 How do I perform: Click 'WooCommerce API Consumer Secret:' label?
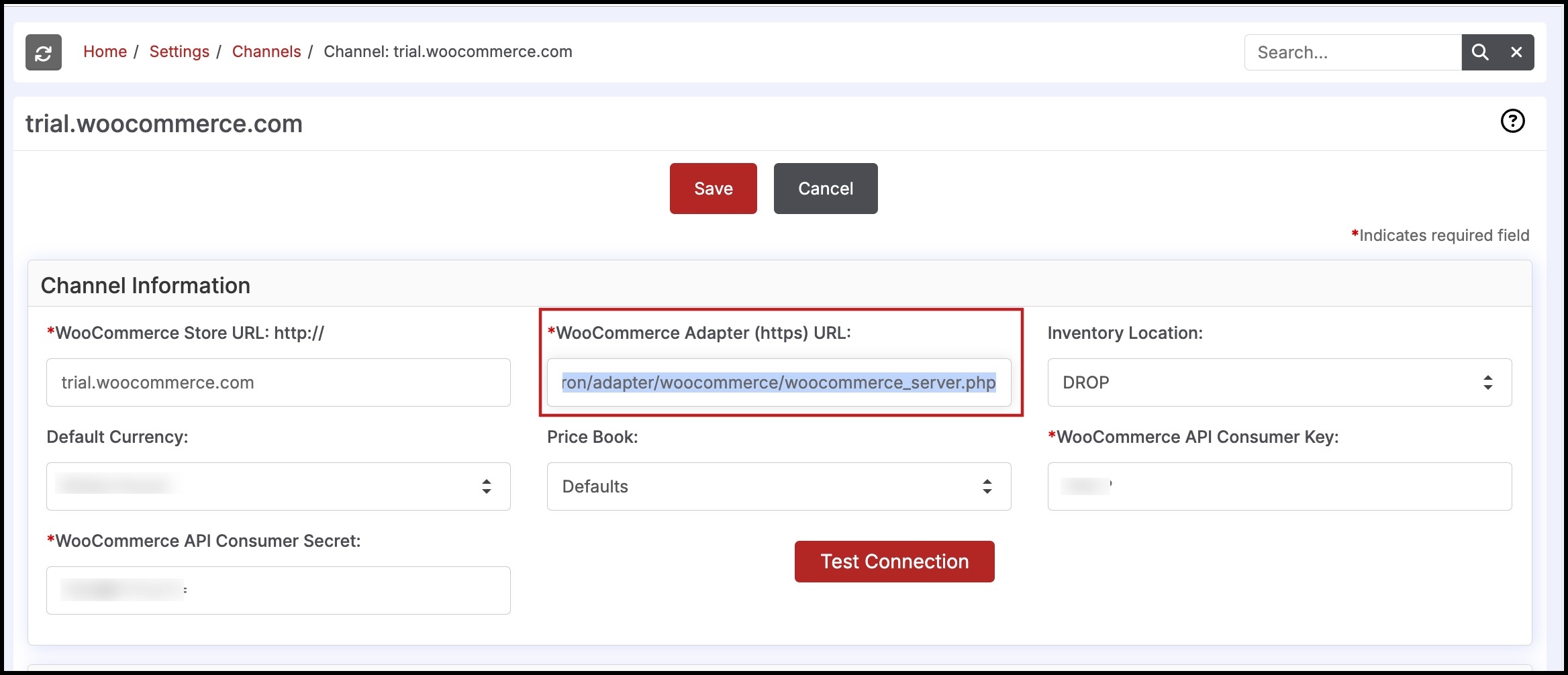point(203,541)
